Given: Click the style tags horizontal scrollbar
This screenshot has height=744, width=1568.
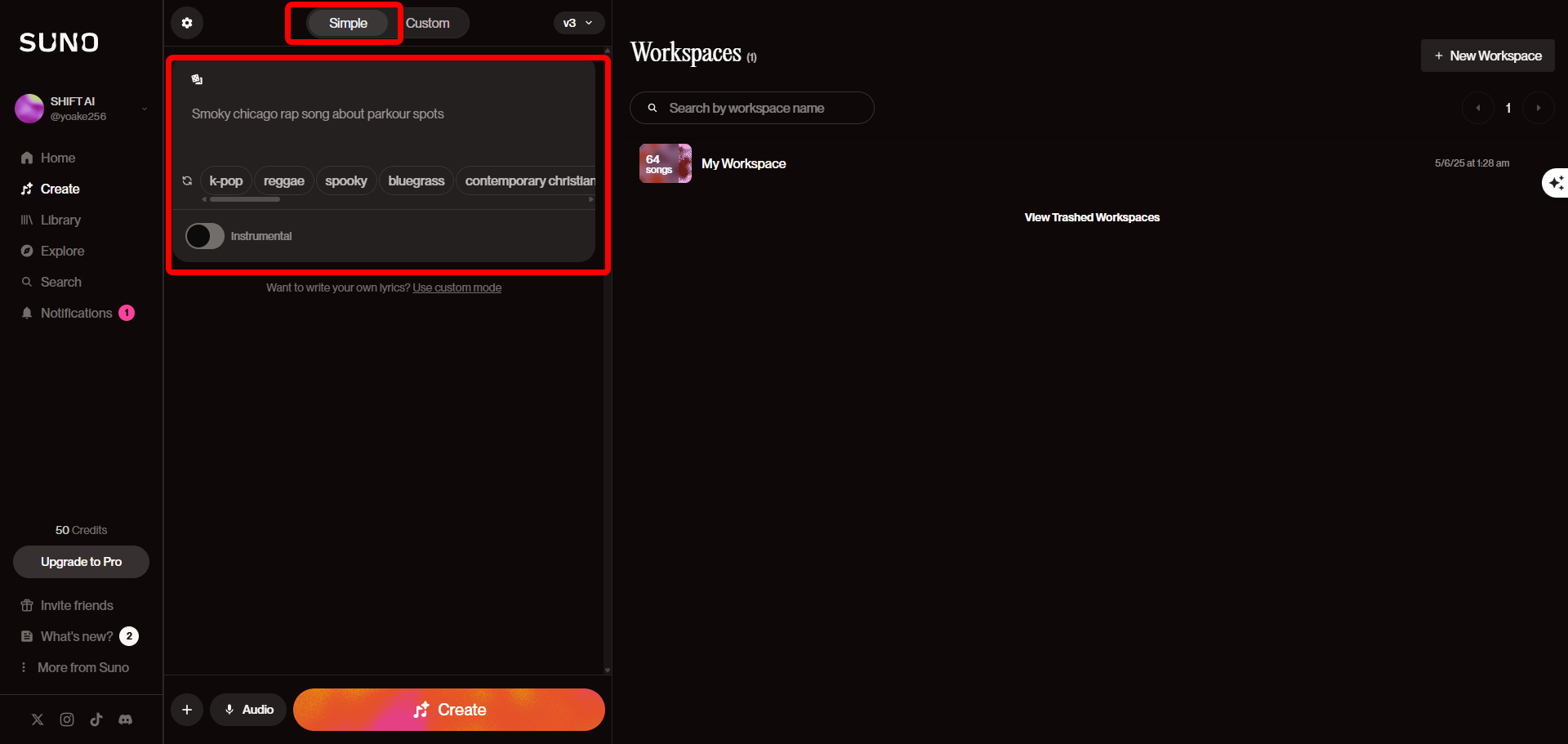Looking at the screenshot, I should (245, 199).
